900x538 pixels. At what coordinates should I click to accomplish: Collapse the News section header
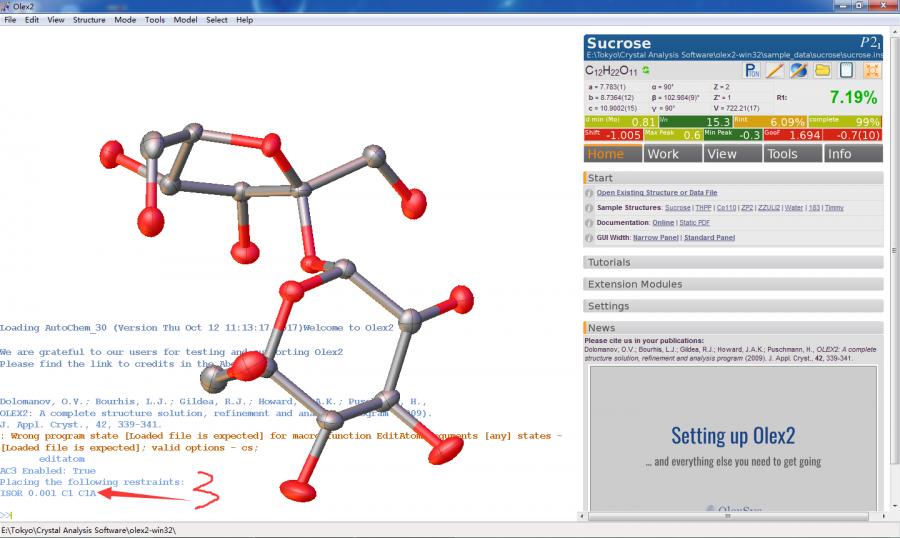tap(733, 328)
